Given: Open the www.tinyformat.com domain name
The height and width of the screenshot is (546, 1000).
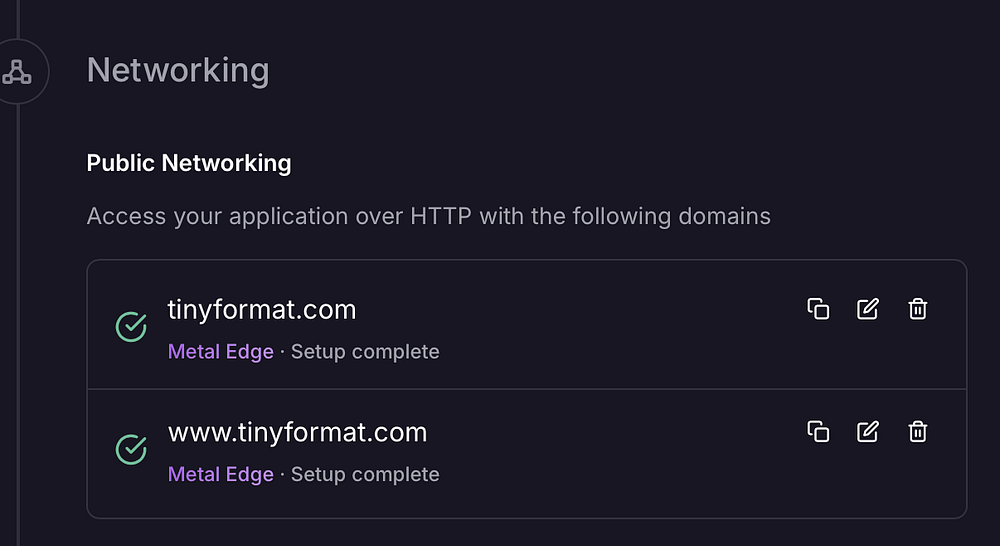Looking at the screenshot, I should (x=297, y=432).
